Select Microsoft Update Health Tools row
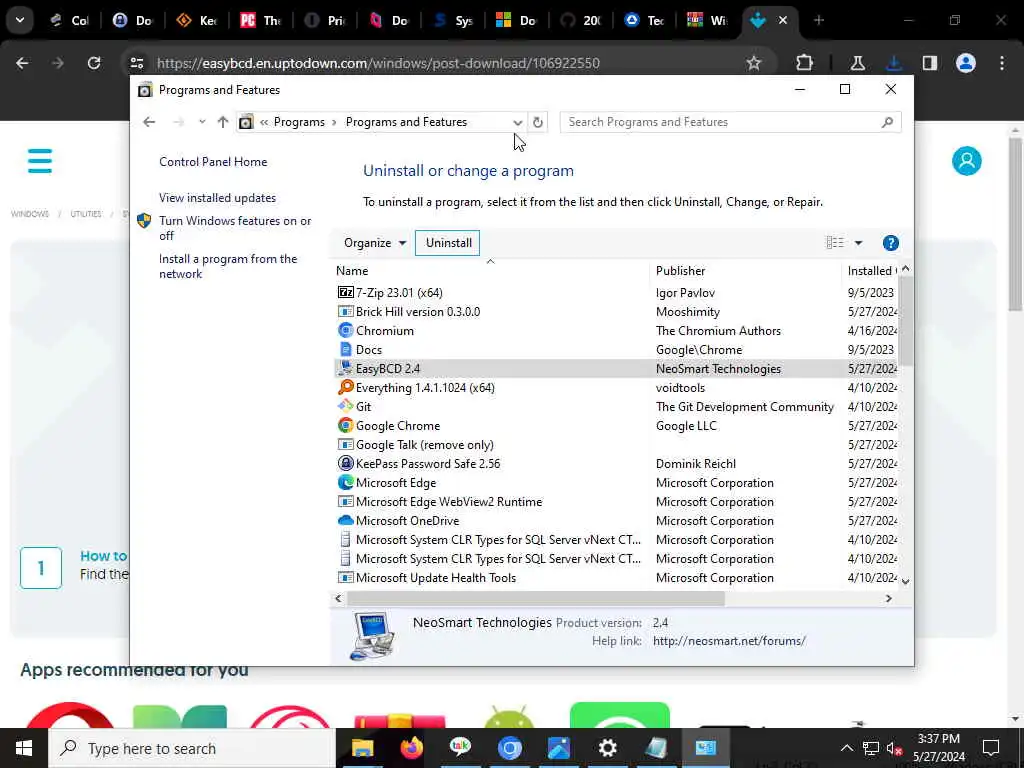 (616, 578)
